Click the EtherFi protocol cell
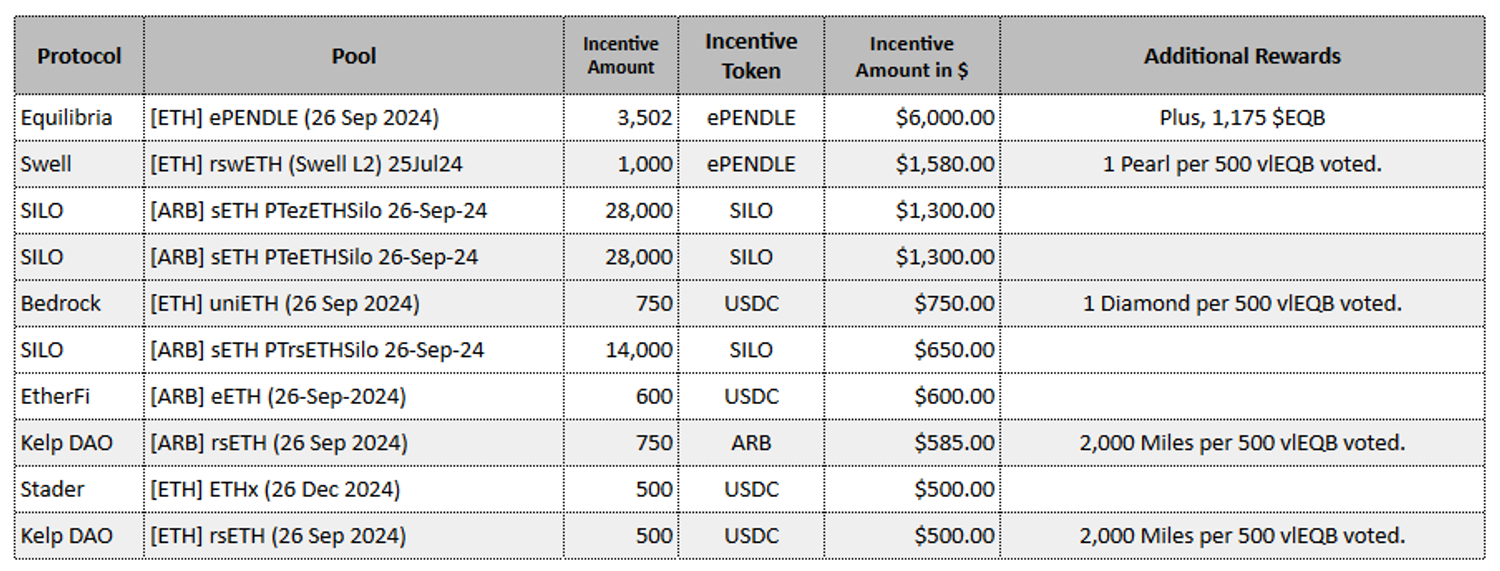1500x571 pixels. 56,396
